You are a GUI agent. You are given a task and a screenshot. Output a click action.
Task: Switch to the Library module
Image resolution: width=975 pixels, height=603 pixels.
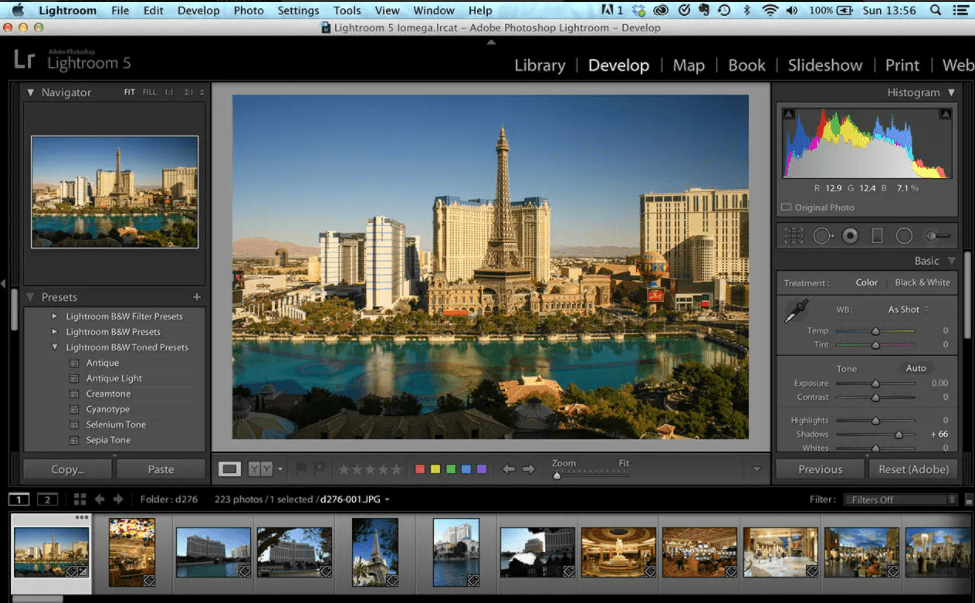point(539,65)
